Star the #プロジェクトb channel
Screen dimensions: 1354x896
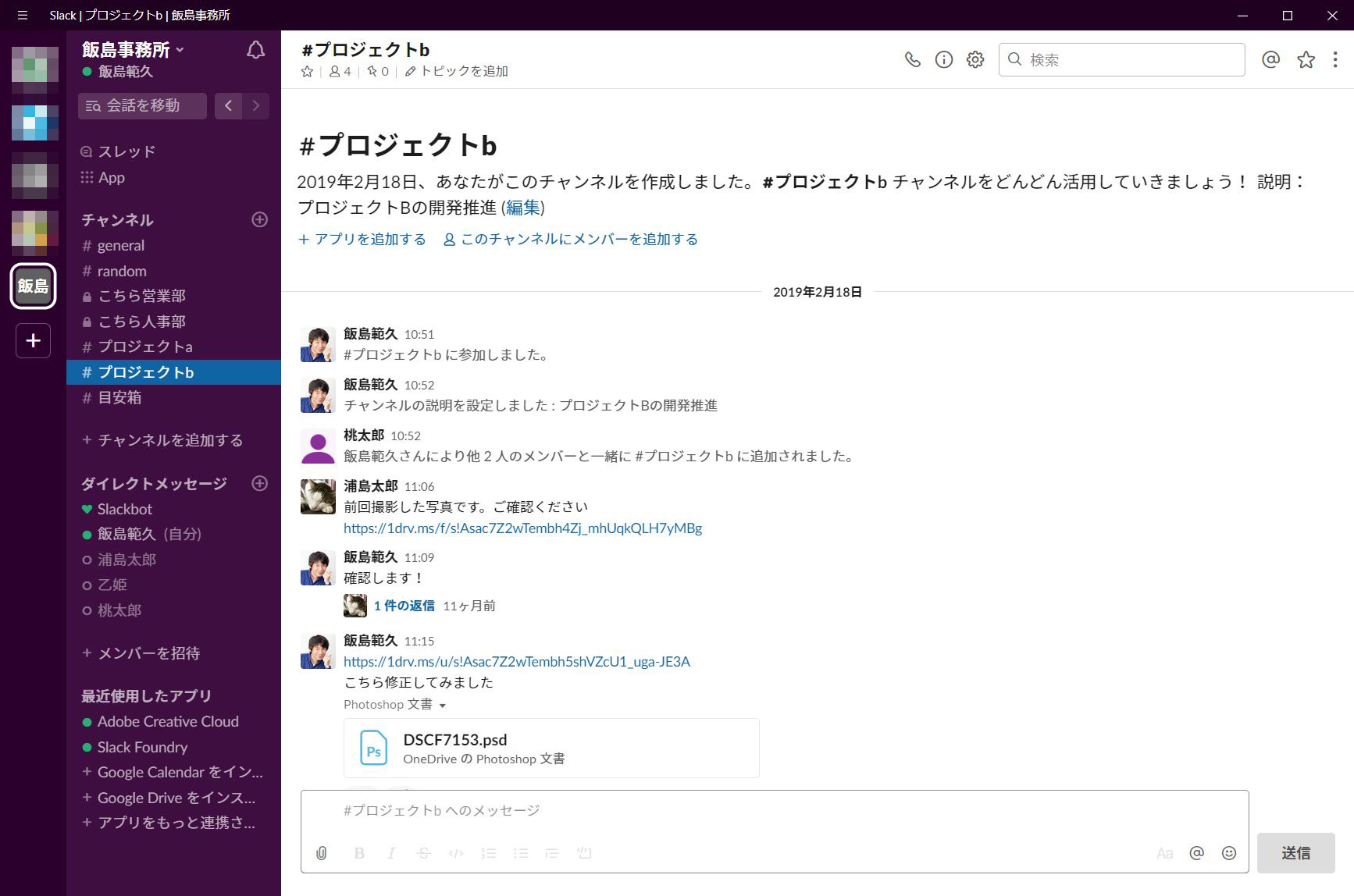[x=307, y=71]
